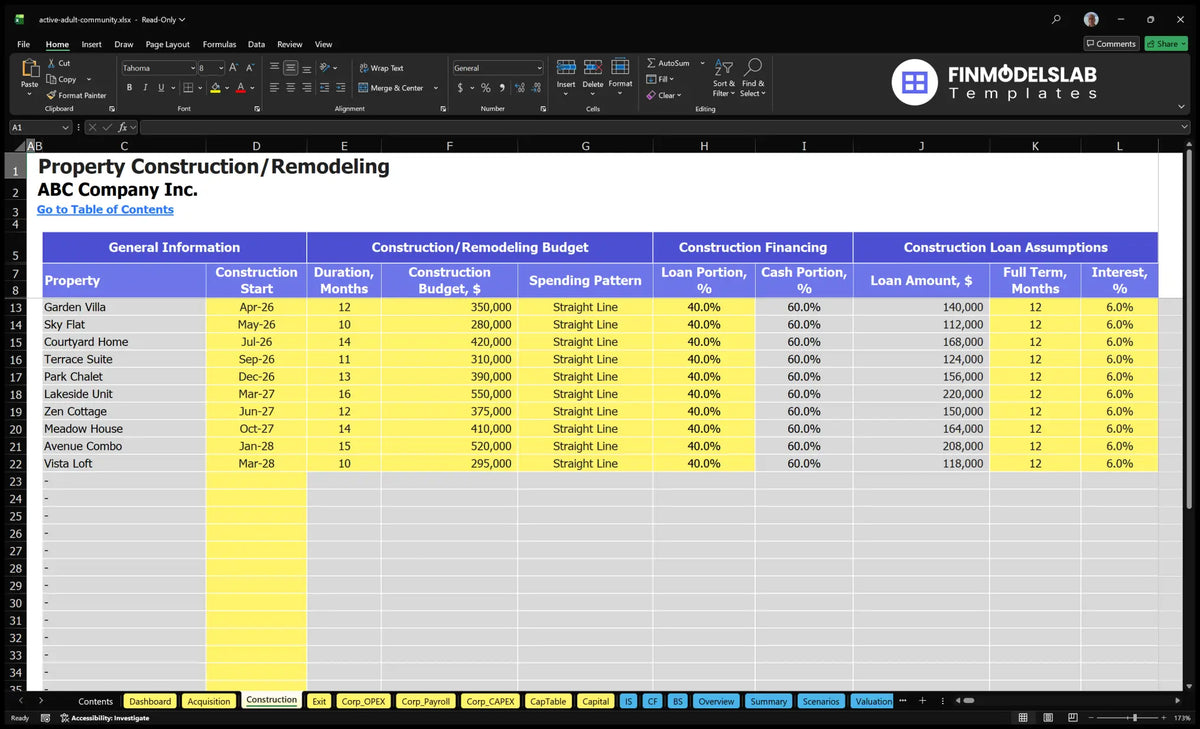This screenshot has height=729, width=1200.
Task: Set Middle Align vertical alignment
Action: (290, 68)
